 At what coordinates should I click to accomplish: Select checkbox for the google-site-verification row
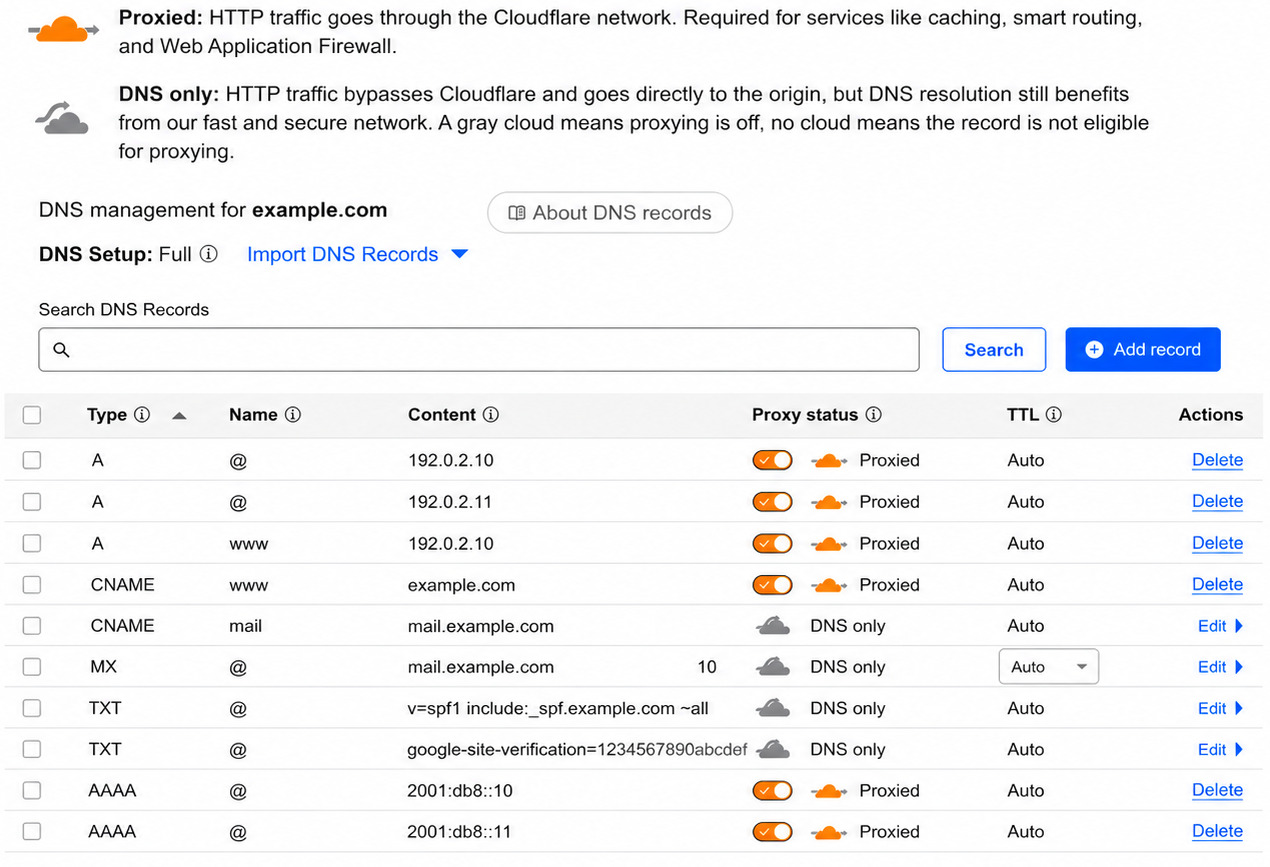(x=32, y=749)
